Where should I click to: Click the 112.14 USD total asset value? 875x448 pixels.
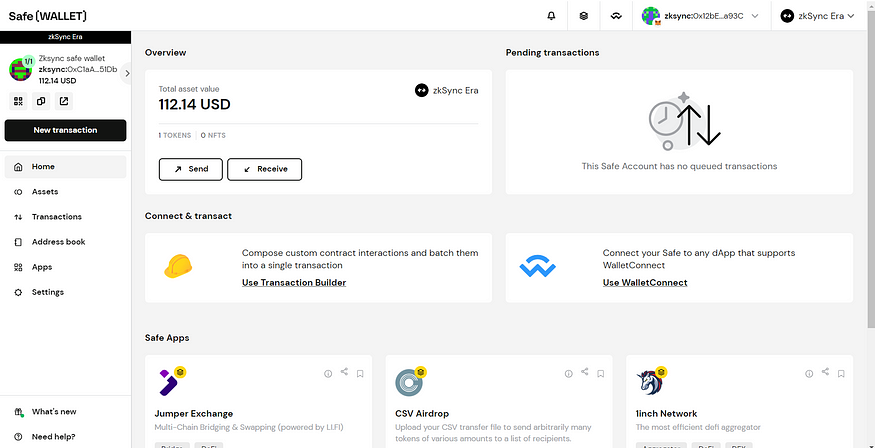pyautogui.click(x=194, y=105)
